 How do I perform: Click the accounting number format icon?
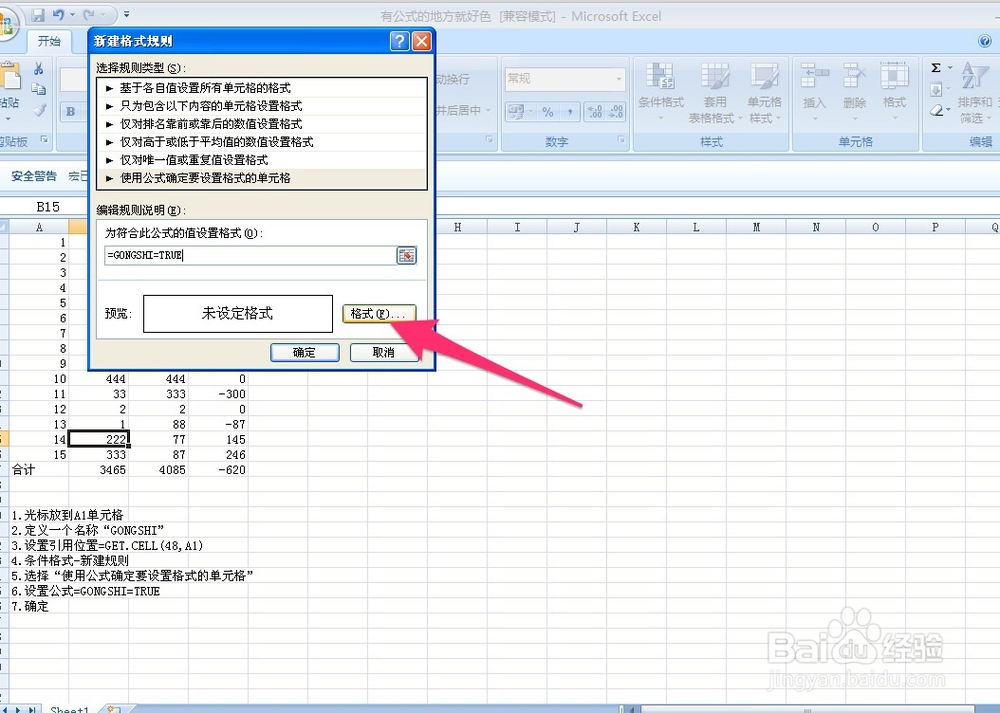click(518, 112)
